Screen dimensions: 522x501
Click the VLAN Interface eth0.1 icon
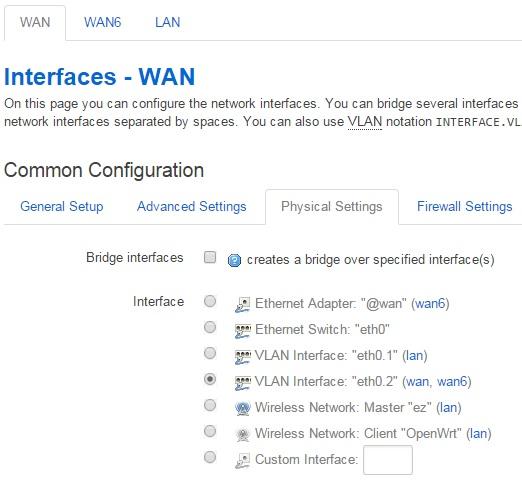coord(242,356)
